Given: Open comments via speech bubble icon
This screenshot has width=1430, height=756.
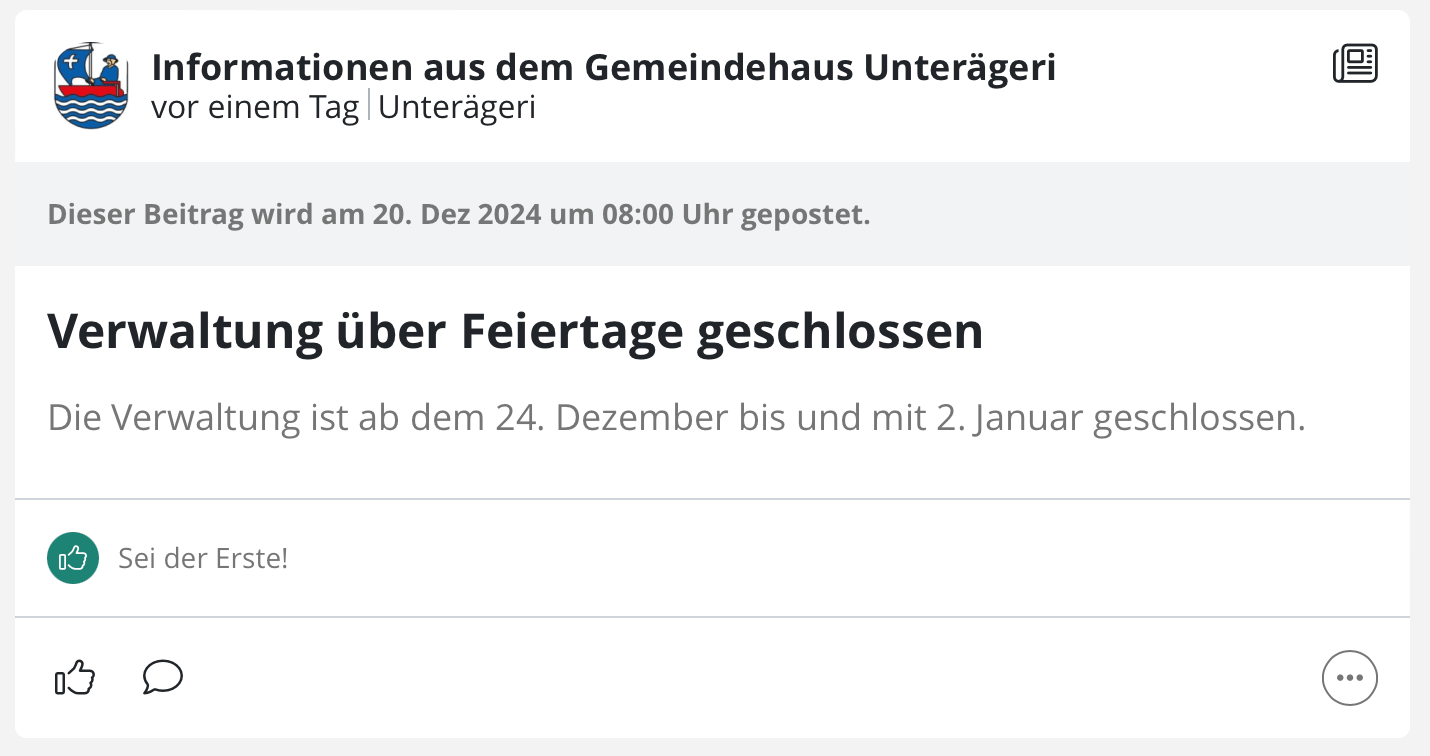Looking at the screenshot, I should (163, 677).
